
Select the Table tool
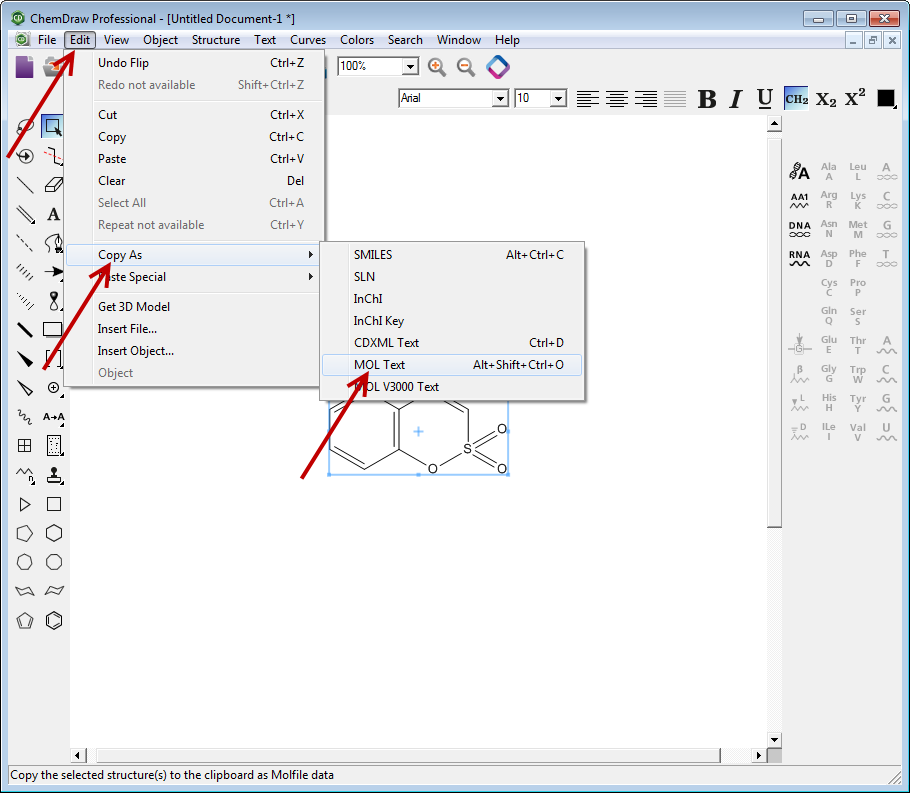click(25, 446)
